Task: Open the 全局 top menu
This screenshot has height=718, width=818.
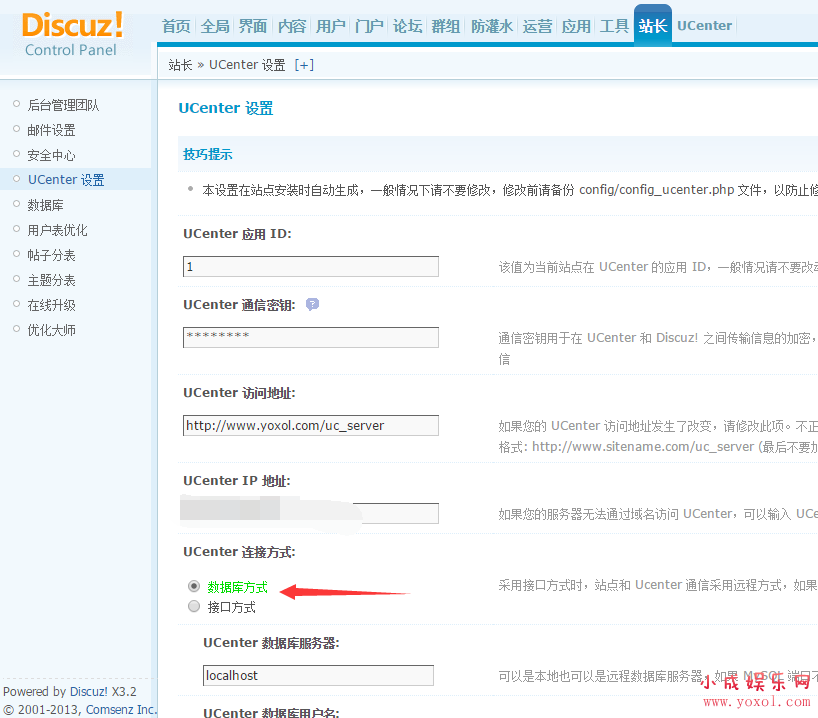Action: click(x=215, y=26)
